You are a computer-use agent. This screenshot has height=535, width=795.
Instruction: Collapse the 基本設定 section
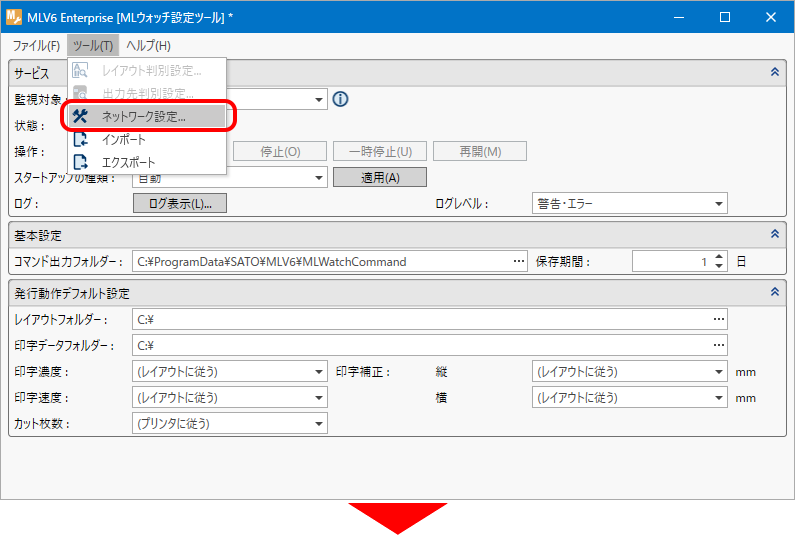point(775,234)
